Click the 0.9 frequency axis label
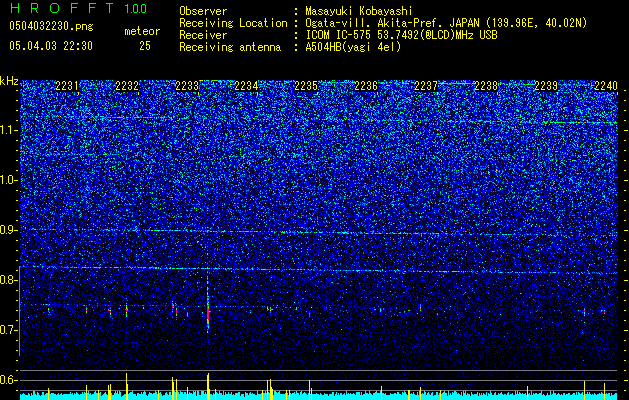Image resolution: width=629 pixels, height=400 pixels. tap(8, 230)
